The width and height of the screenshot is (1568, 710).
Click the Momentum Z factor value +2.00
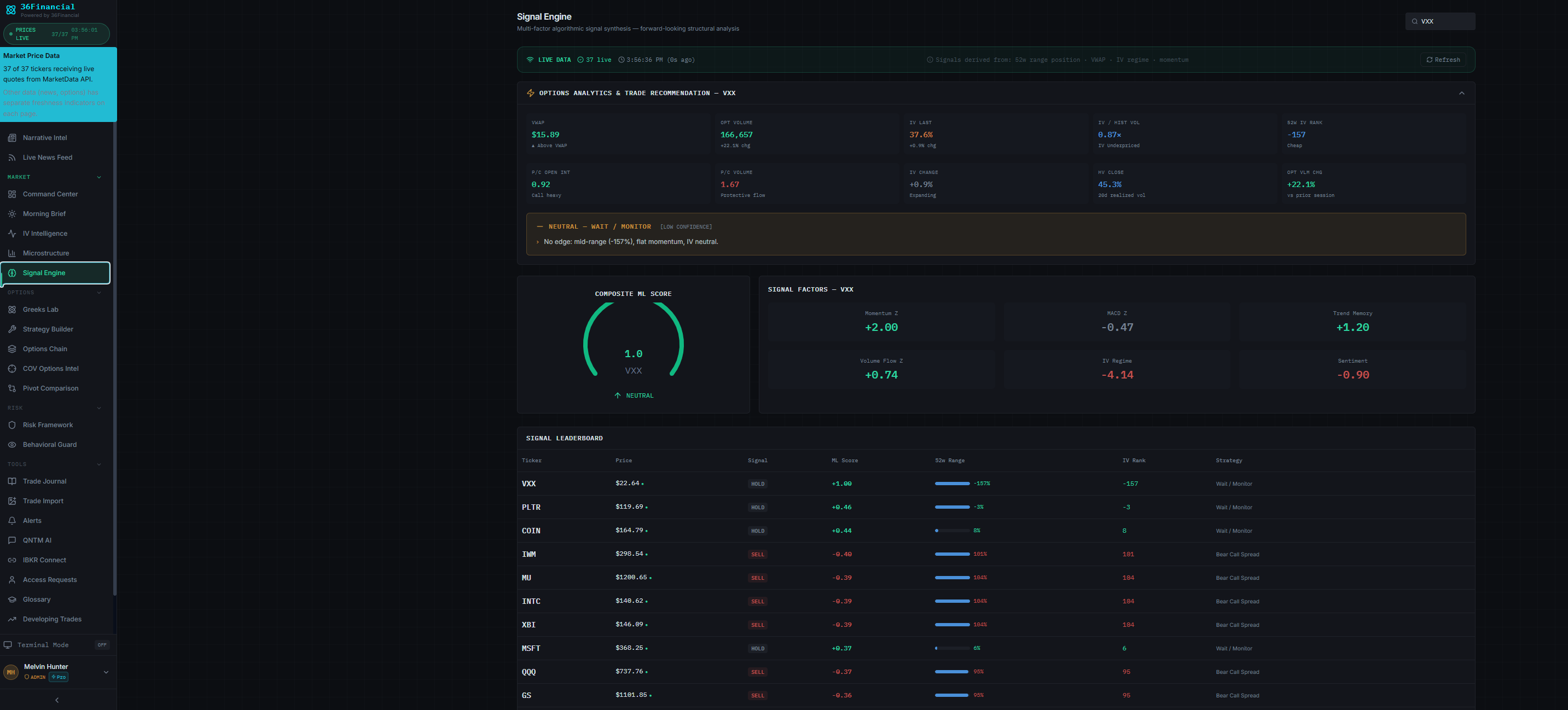[x=881, y=327]
